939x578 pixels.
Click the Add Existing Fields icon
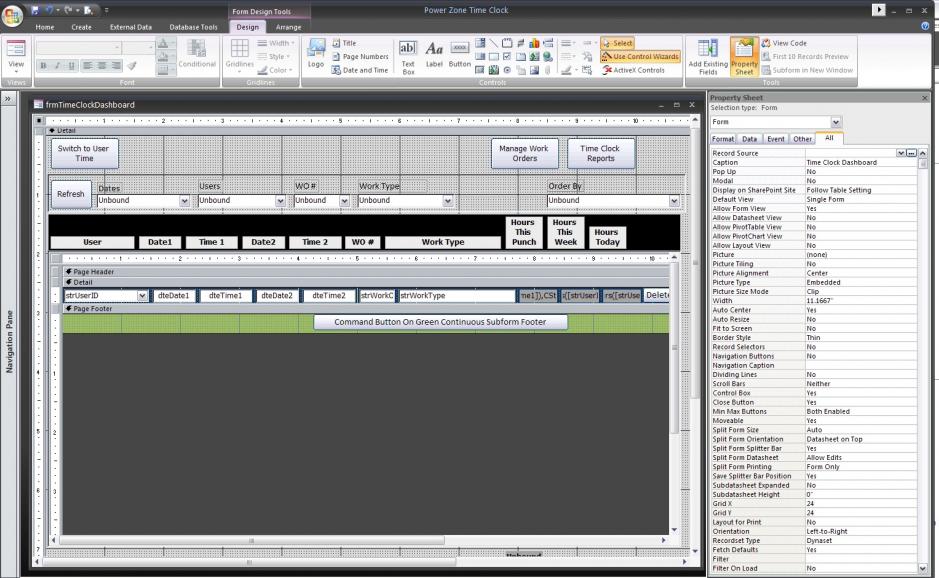tap(708, 58)
